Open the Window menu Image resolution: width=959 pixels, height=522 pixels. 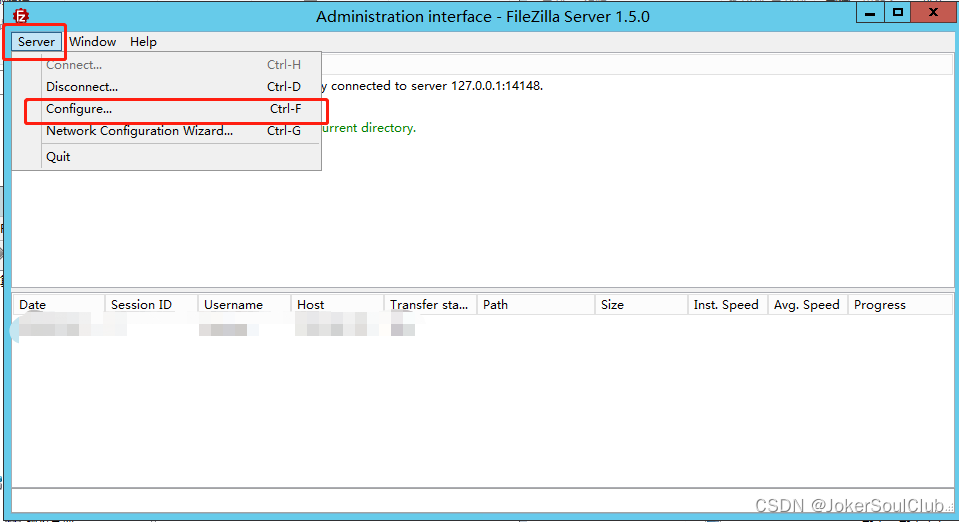[x=92, y=42]
